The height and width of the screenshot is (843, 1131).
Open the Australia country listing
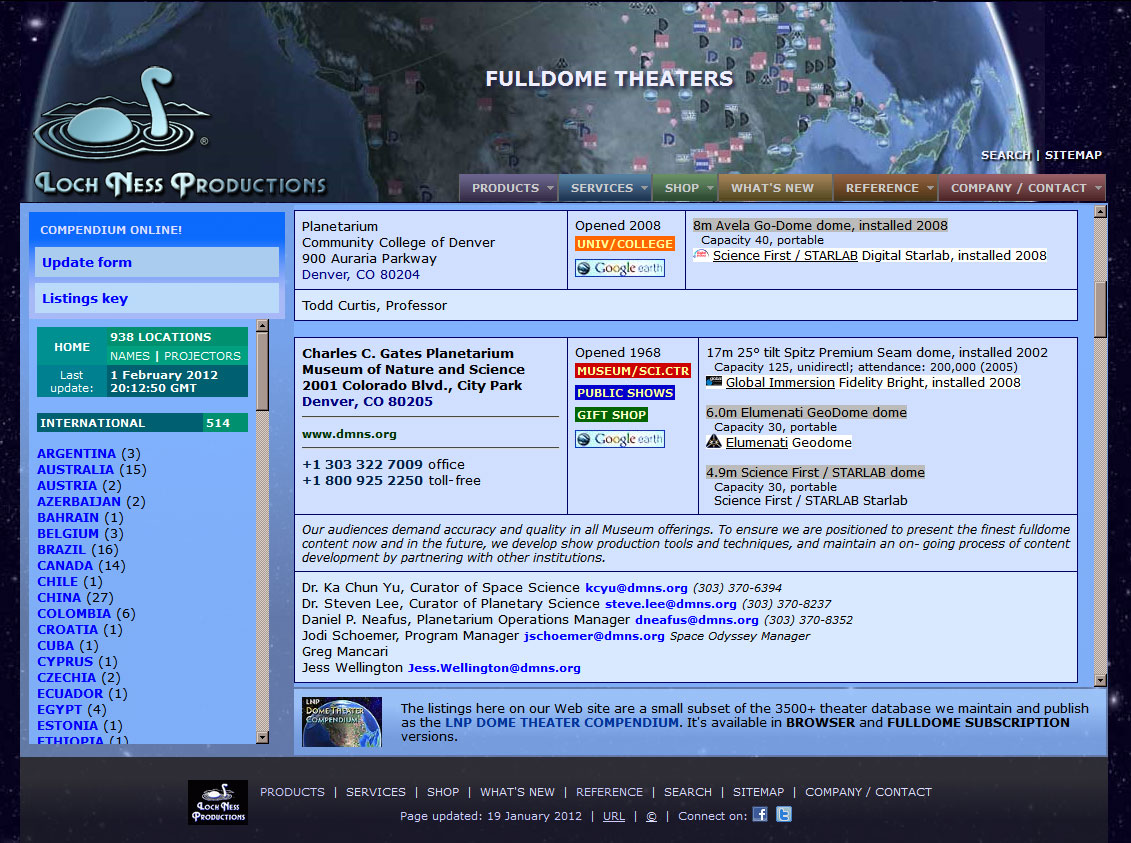click(76, 469)
